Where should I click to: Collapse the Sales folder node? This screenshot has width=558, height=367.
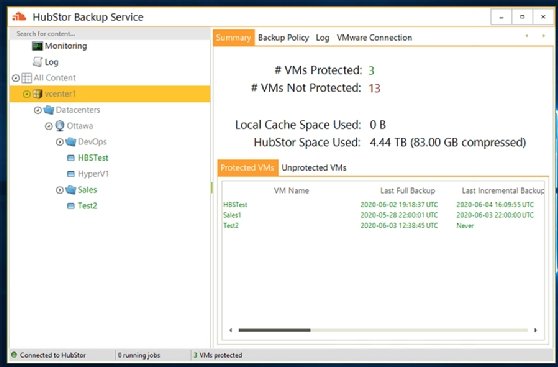click(60, 190)
